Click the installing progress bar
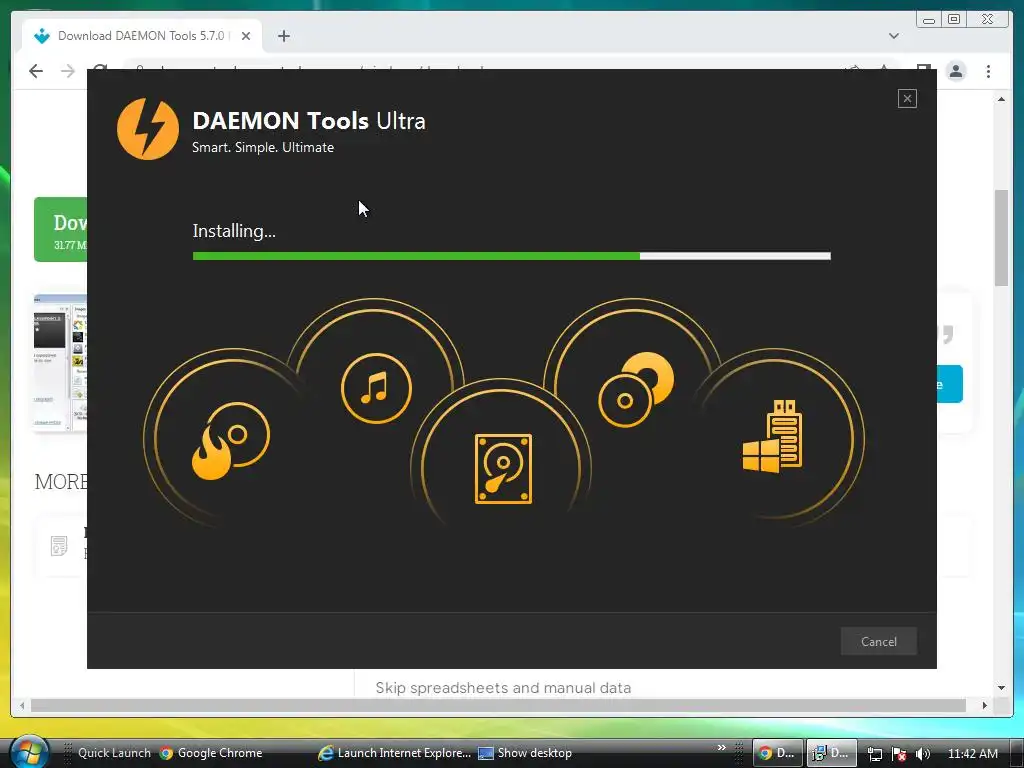Image resolution: width=1024 pixels, height=768 pixels. tap(511, 256)
